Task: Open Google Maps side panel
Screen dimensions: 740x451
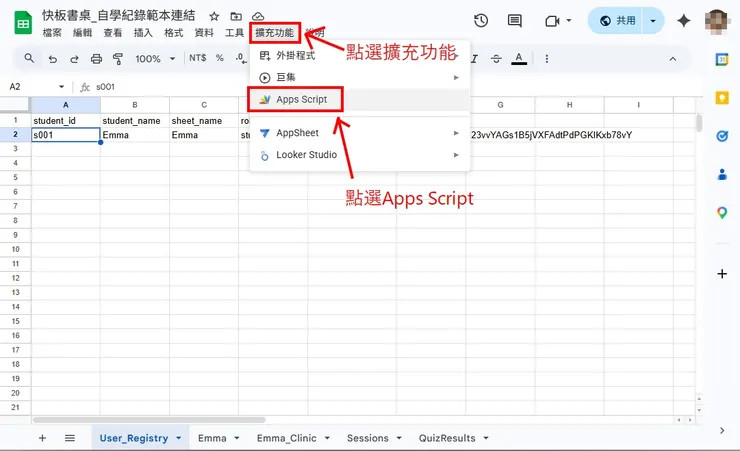Action: point(722,213)
